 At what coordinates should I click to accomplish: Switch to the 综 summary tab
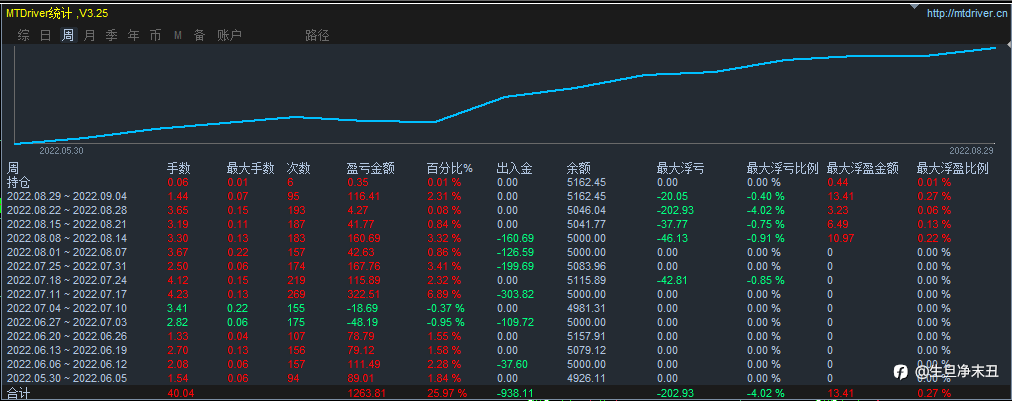(24, 36)
